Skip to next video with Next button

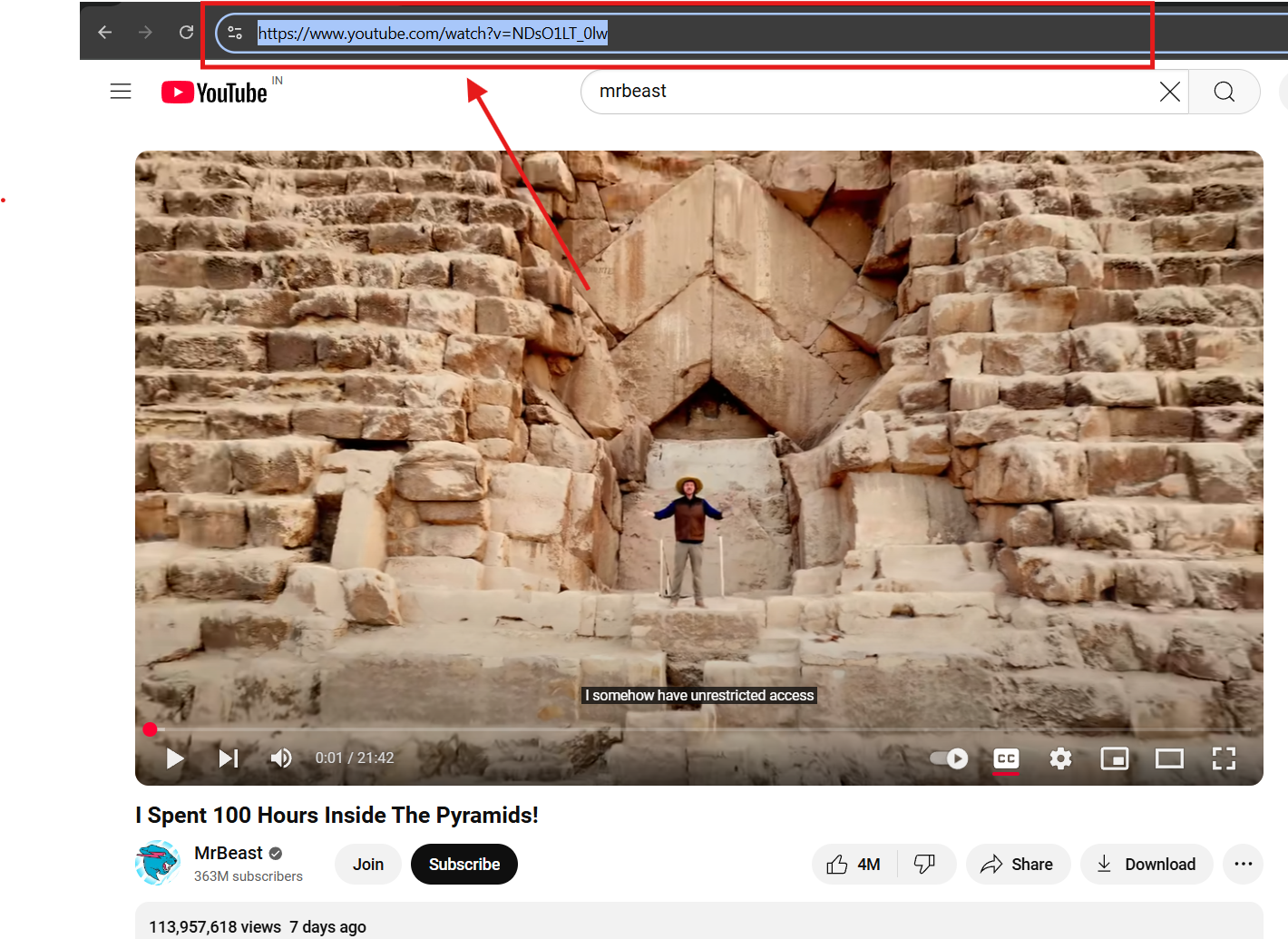(x=229, y=758)
